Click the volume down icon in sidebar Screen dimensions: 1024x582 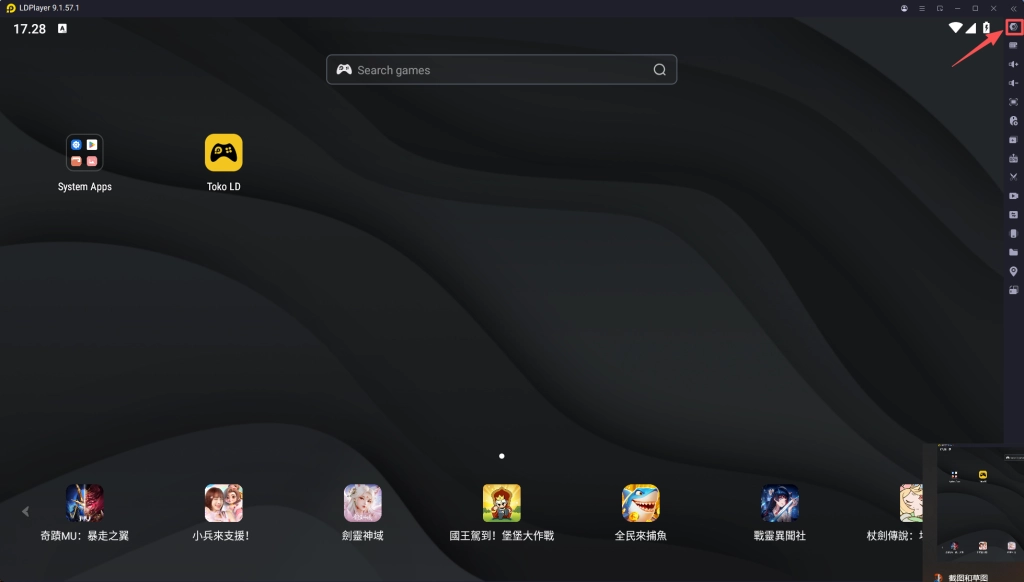pyautogui.click(x=1013, y=83)
